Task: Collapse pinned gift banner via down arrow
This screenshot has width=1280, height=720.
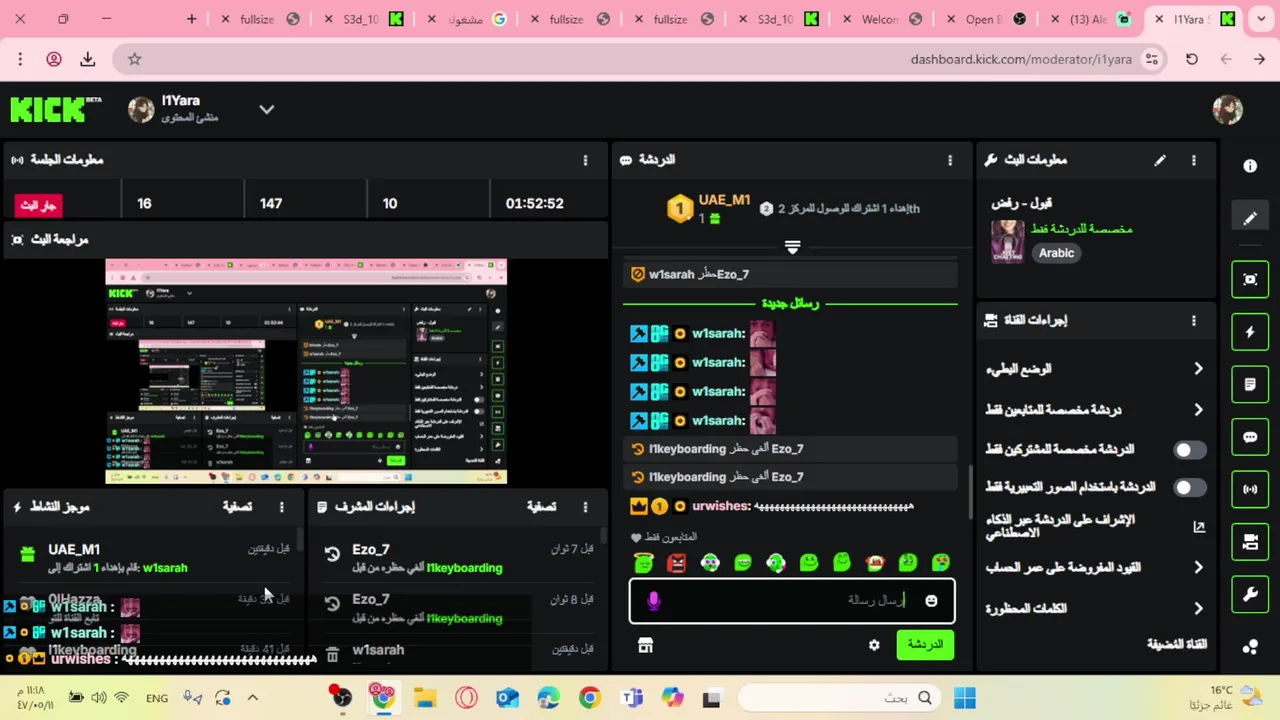Action: [792, 246]
